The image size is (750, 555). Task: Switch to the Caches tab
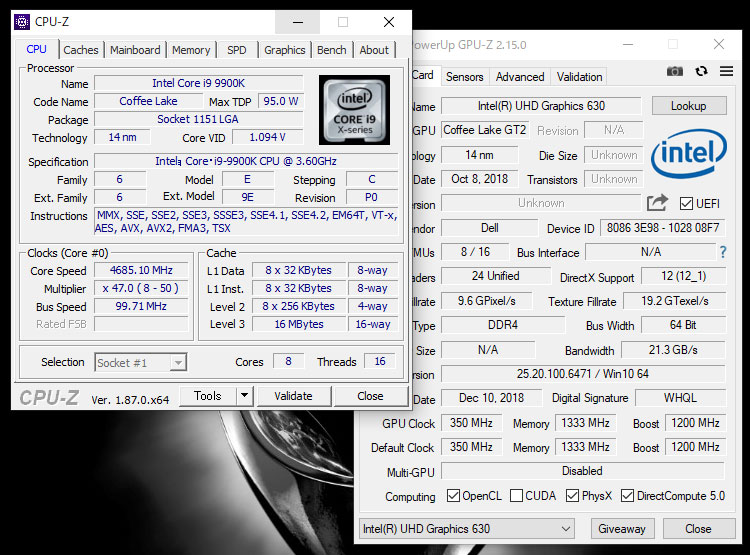[81, 50]
